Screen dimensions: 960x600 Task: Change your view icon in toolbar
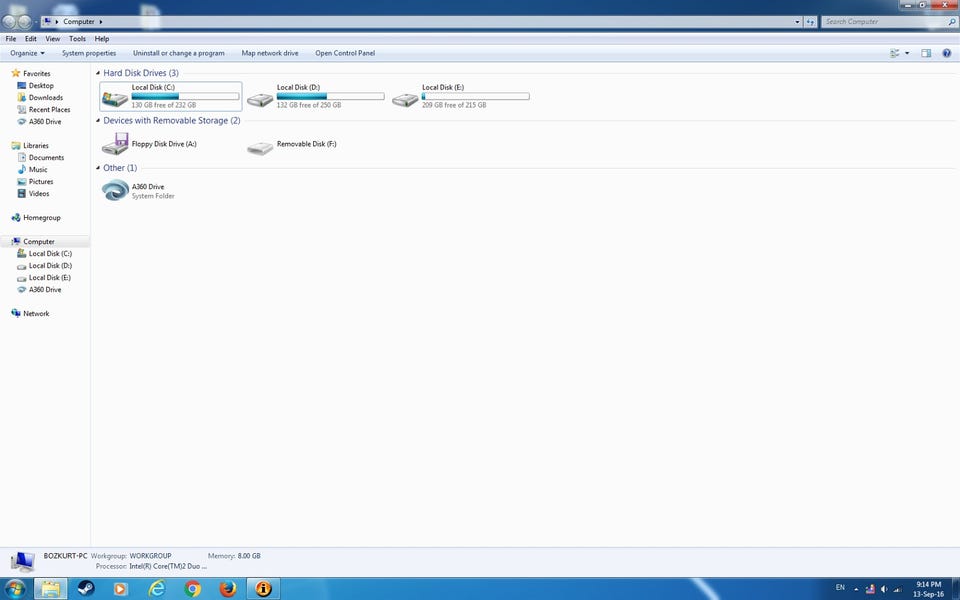(x=895, y=53)
